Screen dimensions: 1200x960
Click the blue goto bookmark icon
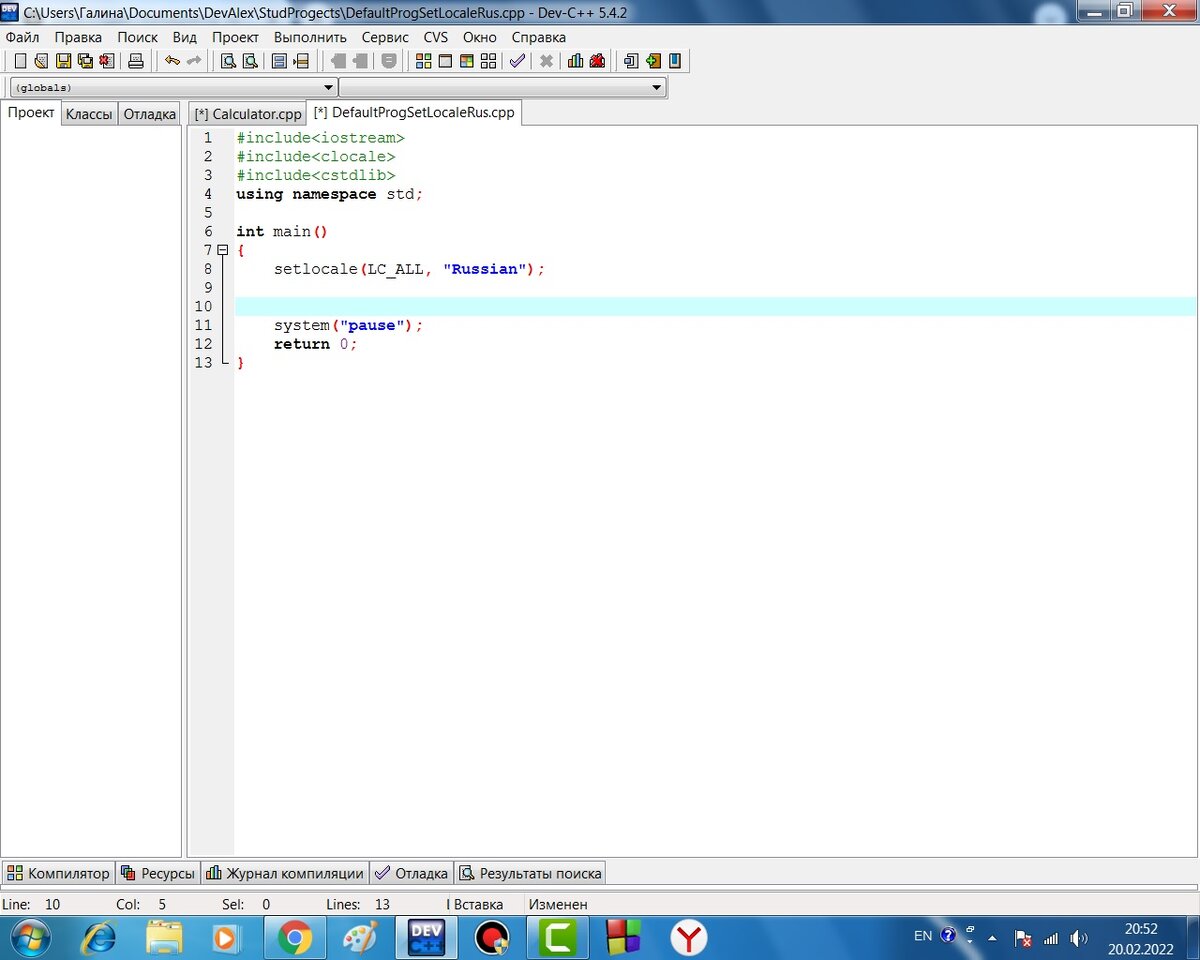click(x=675, y=61)
